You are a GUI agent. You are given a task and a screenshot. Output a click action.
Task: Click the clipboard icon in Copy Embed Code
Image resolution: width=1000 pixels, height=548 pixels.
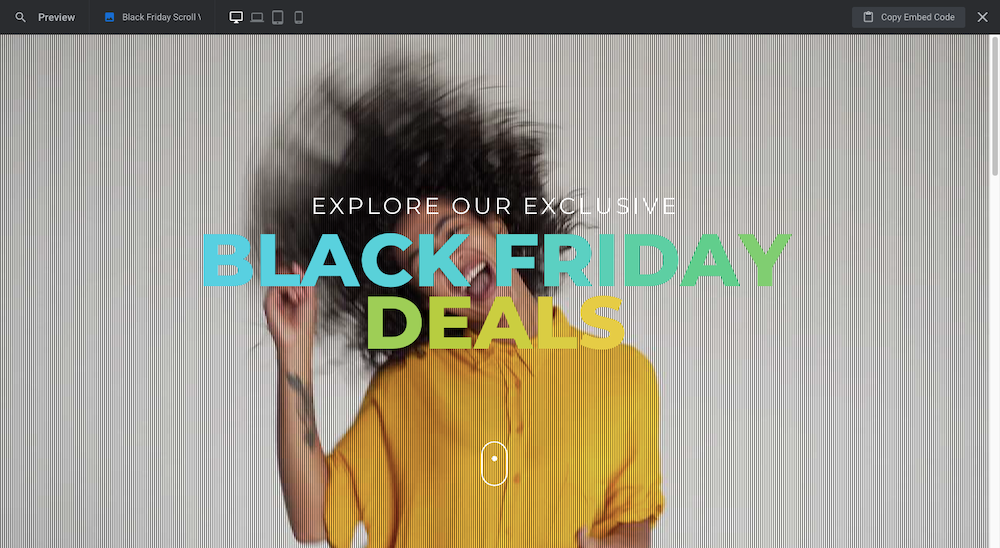(868, 17)
